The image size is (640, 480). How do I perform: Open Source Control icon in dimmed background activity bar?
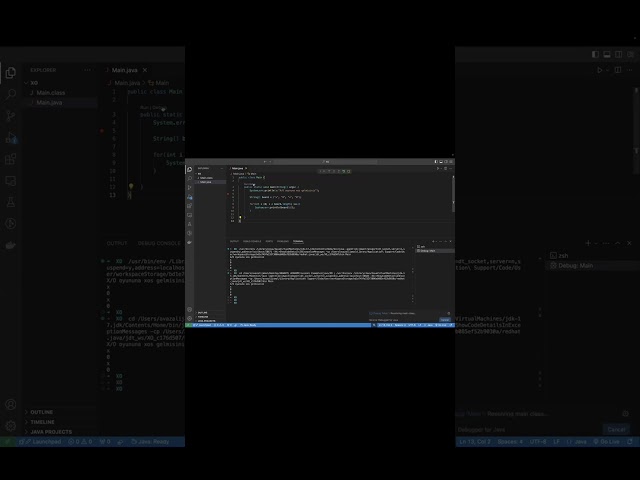click(x=11, y=116)
